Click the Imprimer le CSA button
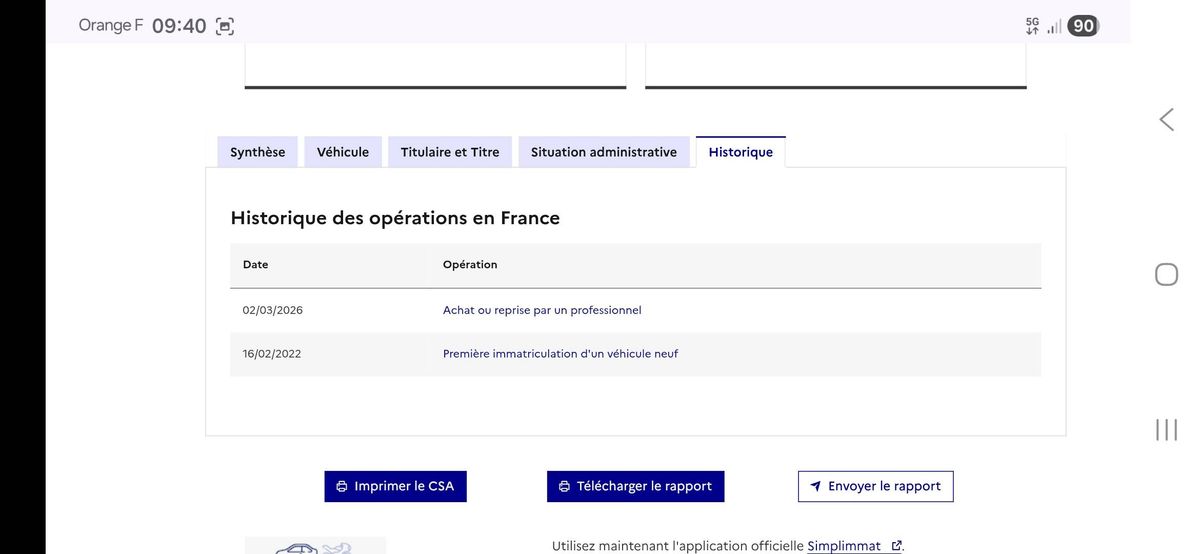Screen dimensions: 1200x554 395,486
